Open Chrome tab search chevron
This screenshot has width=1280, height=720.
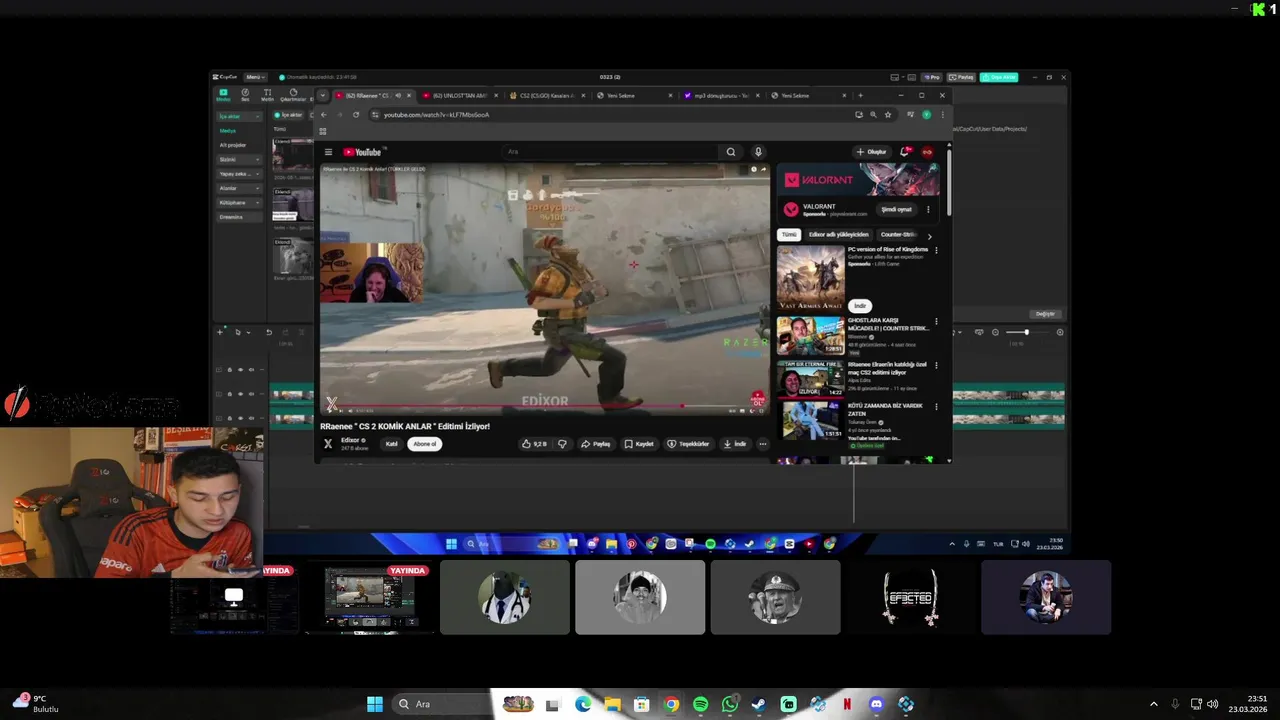(323, 96)
